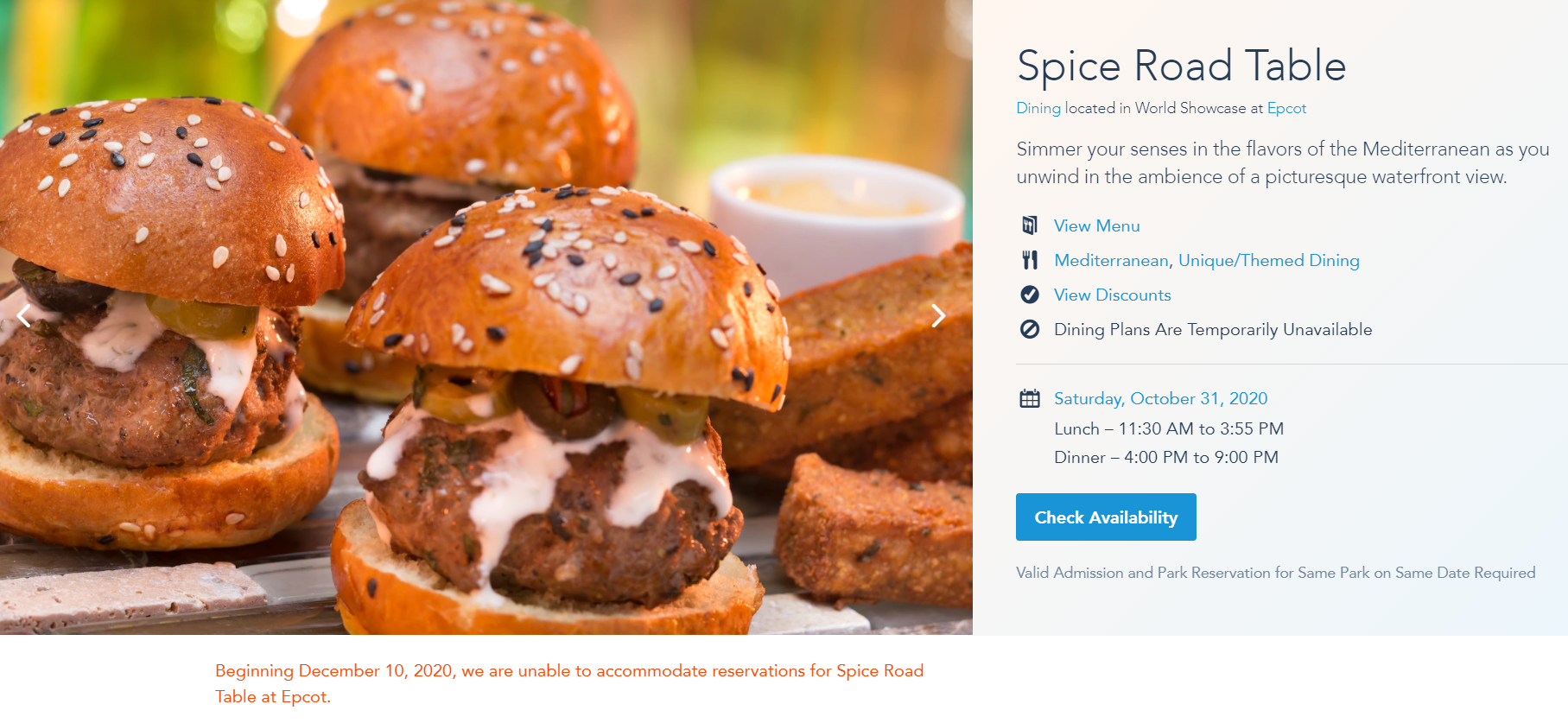Click the Check Availability button
Image resolution: width=1568 pixels, height=723 pixels.
(1106, 517)
